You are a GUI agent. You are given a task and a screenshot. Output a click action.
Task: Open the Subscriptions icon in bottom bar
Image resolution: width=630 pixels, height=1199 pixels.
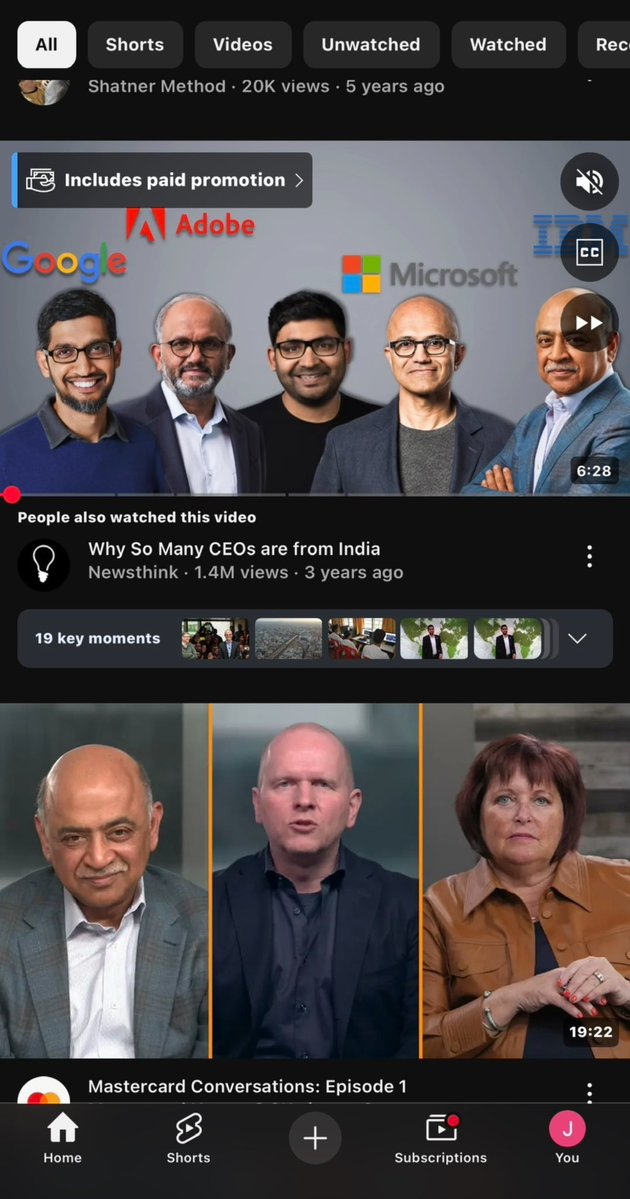click(x=440, y=1138)
